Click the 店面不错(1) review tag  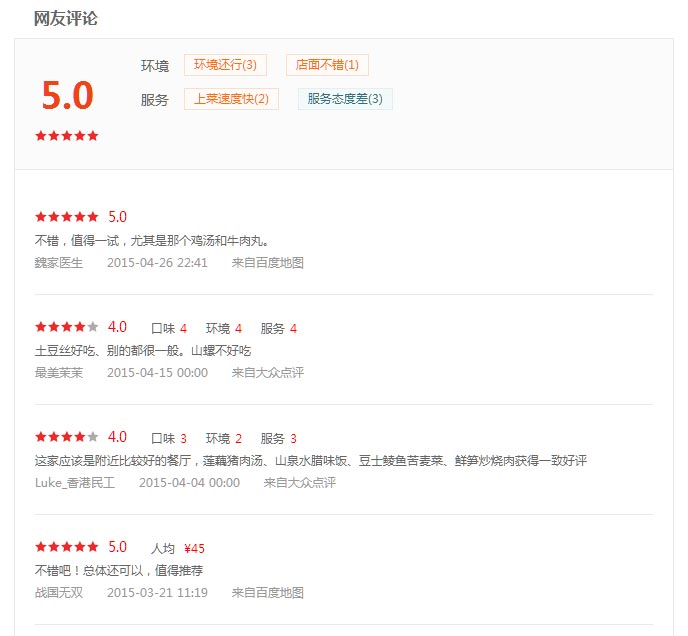[327, 65]
